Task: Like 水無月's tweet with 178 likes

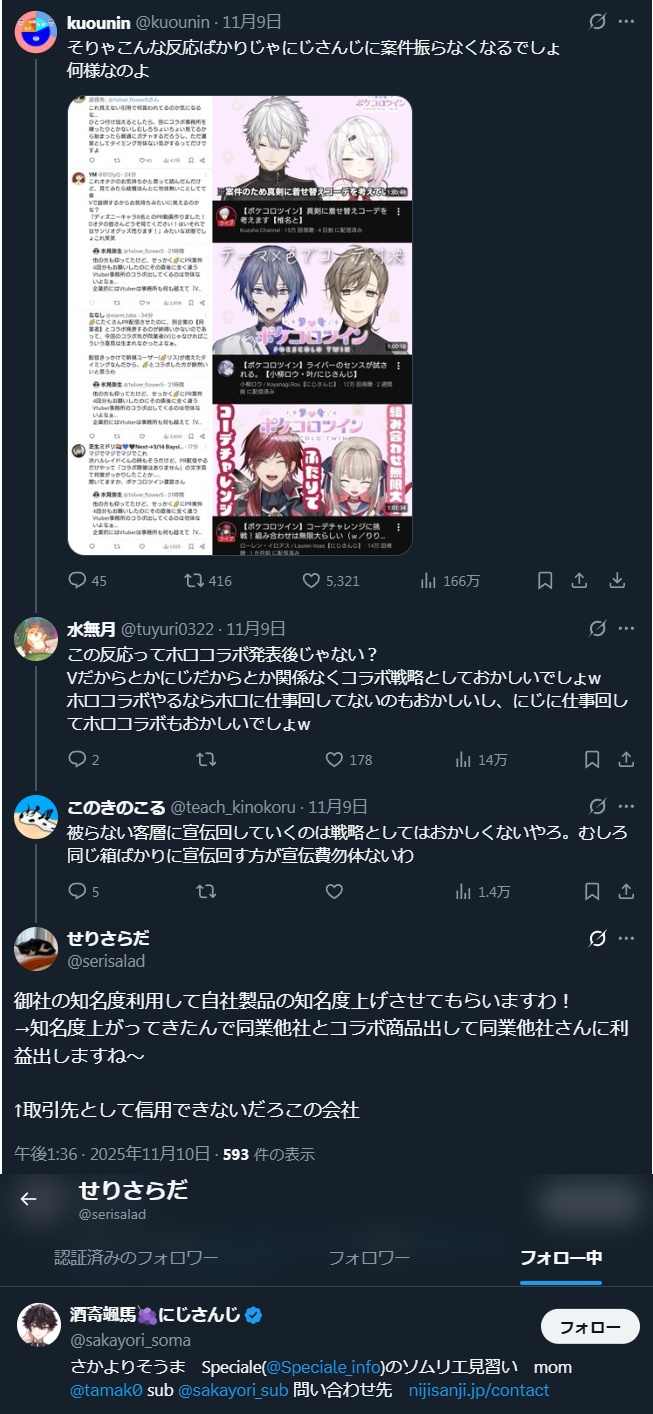Action: click(349, 760)
